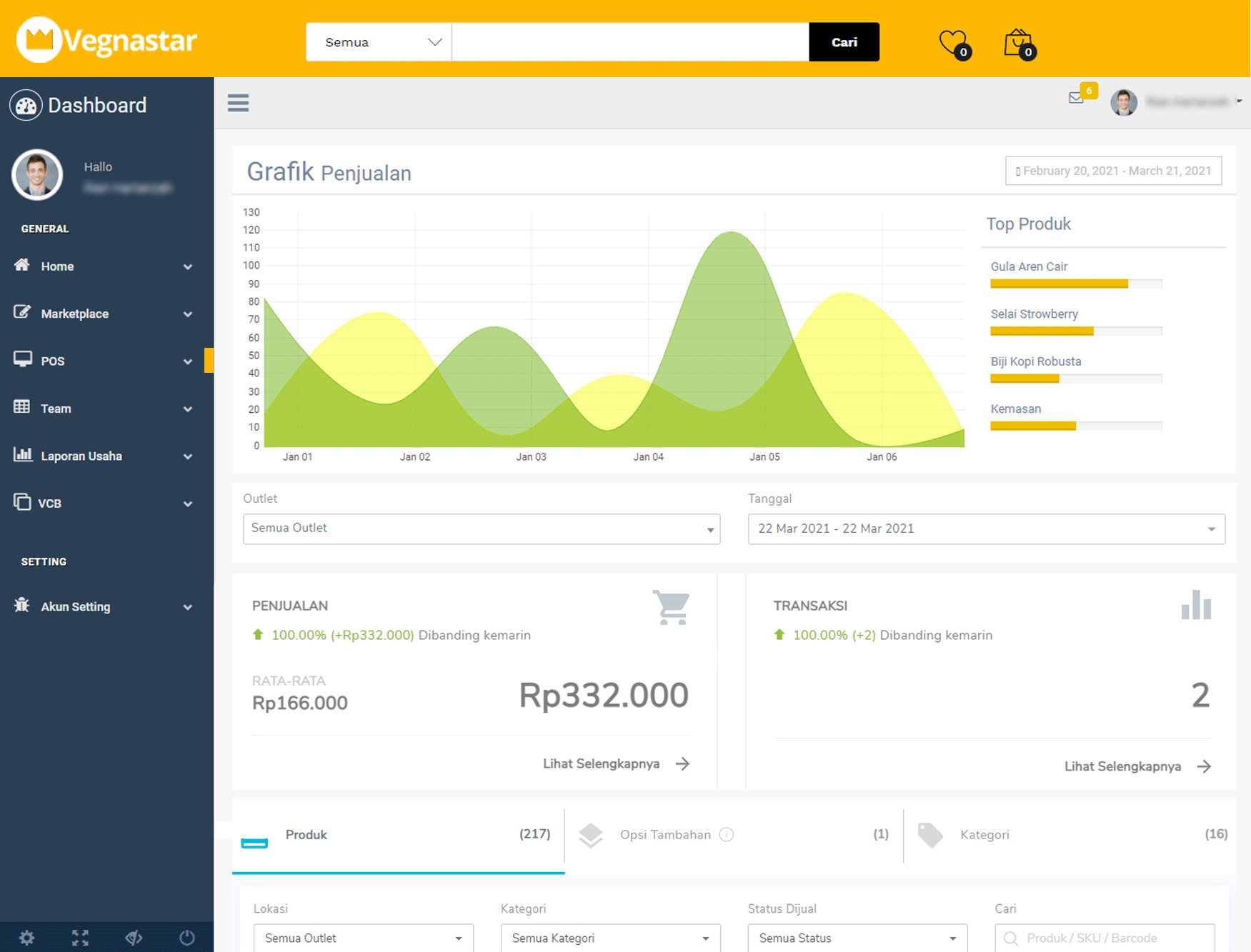Expand the Marketplace sidebar menu

coord(104,314)
